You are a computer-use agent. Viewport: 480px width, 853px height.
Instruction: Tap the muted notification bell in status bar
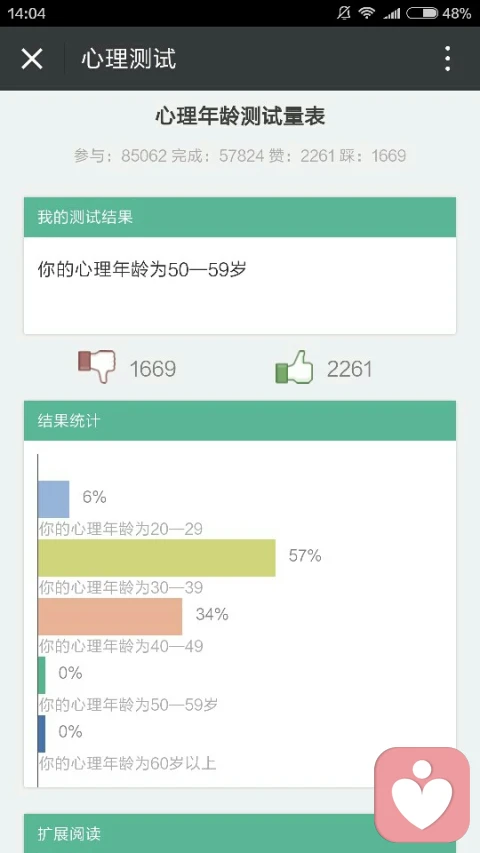coord(343,13)
